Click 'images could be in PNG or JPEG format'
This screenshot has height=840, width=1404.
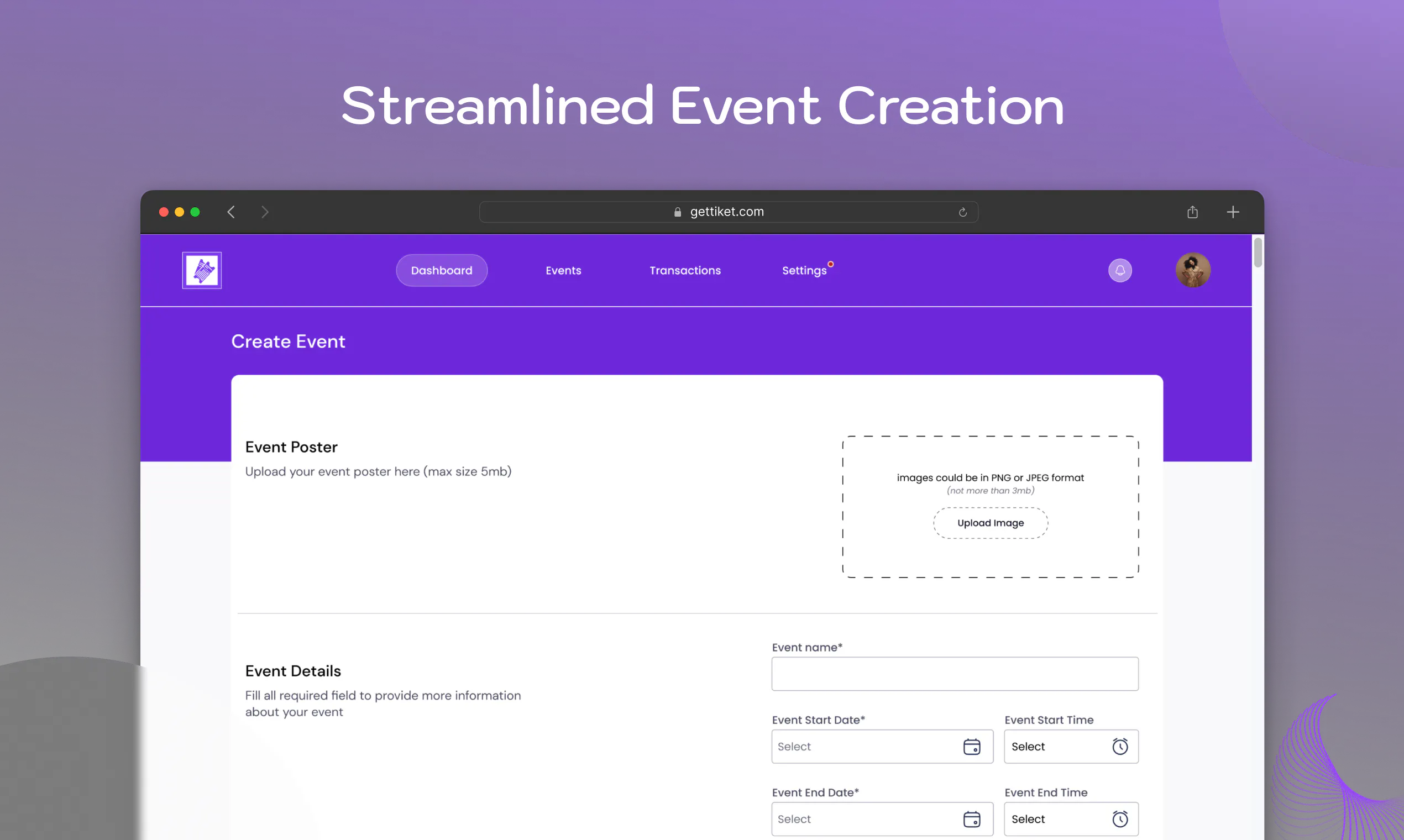[990, 477]
